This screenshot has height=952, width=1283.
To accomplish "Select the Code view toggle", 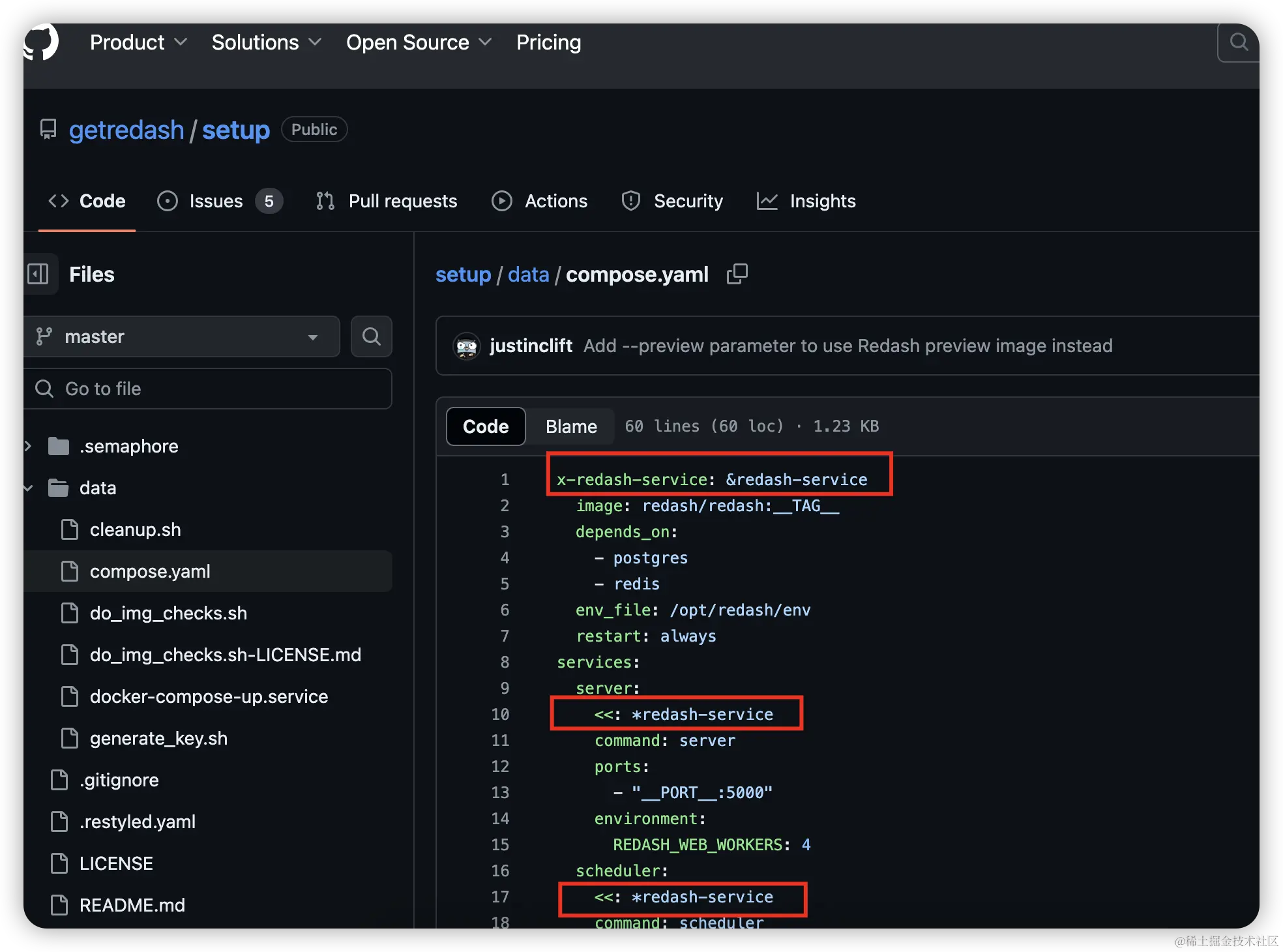I will 485,426.
